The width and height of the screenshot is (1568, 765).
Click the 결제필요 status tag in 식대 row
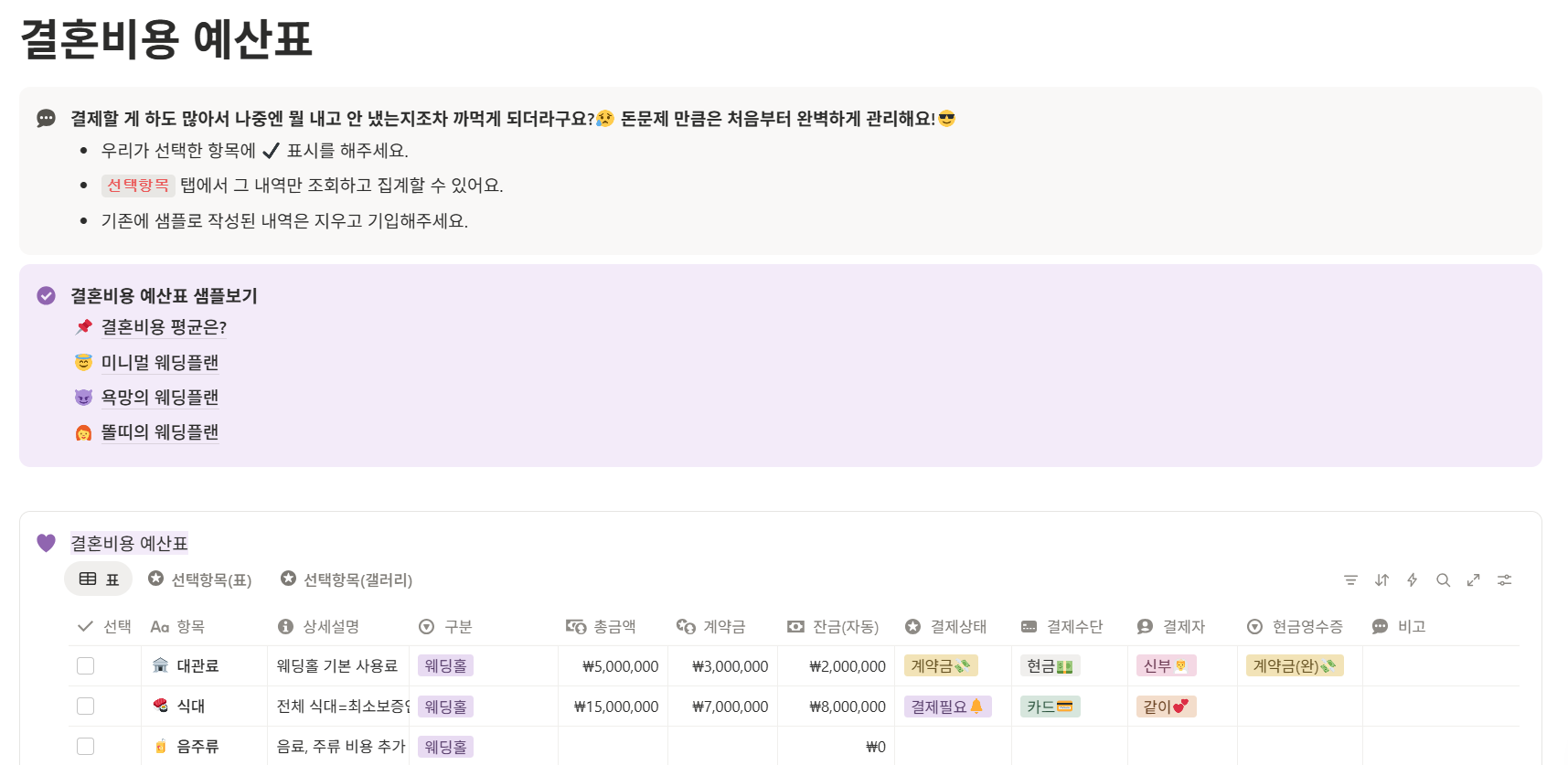947,706
